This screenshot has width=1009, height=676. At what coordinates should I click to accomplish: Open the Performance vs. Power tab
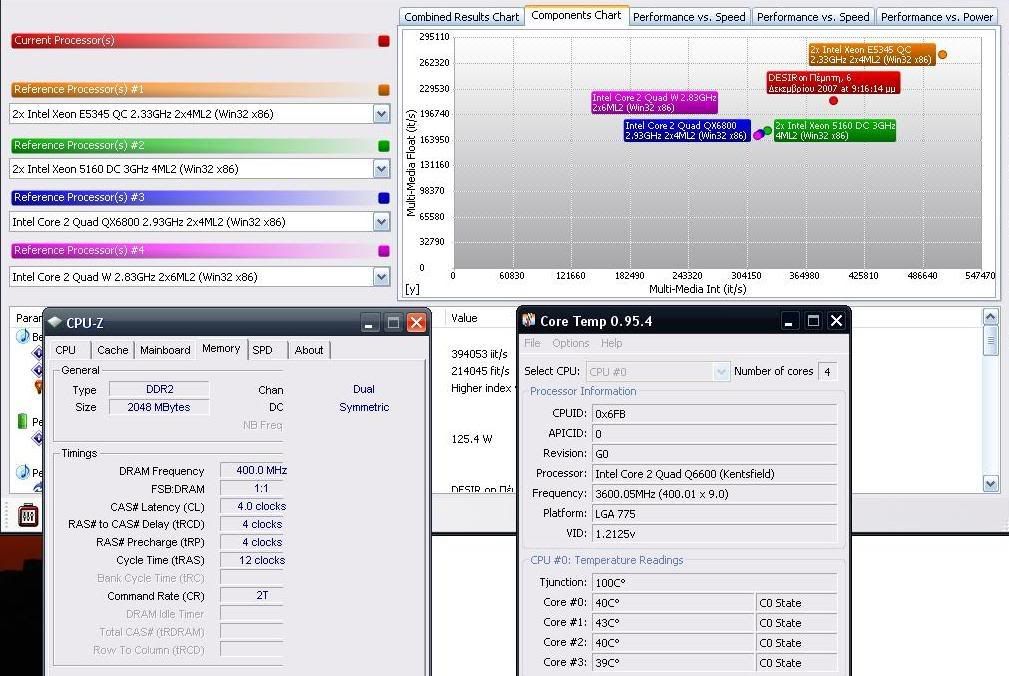point(936,17)
